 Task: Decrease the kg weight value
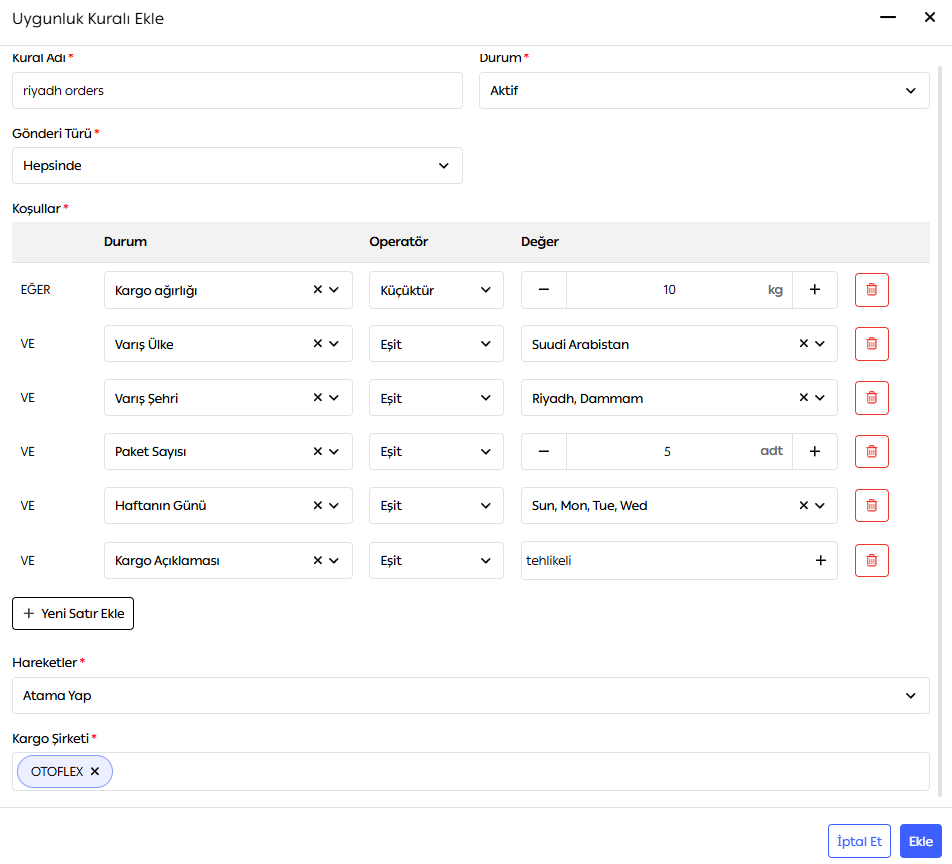pyautogui.click(x=544, y=290)
